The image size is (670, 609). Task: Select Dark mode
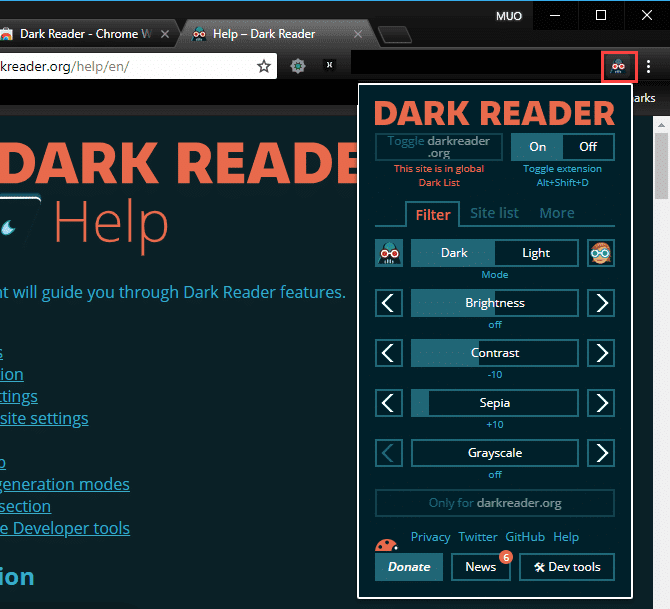tap(453, 253)
